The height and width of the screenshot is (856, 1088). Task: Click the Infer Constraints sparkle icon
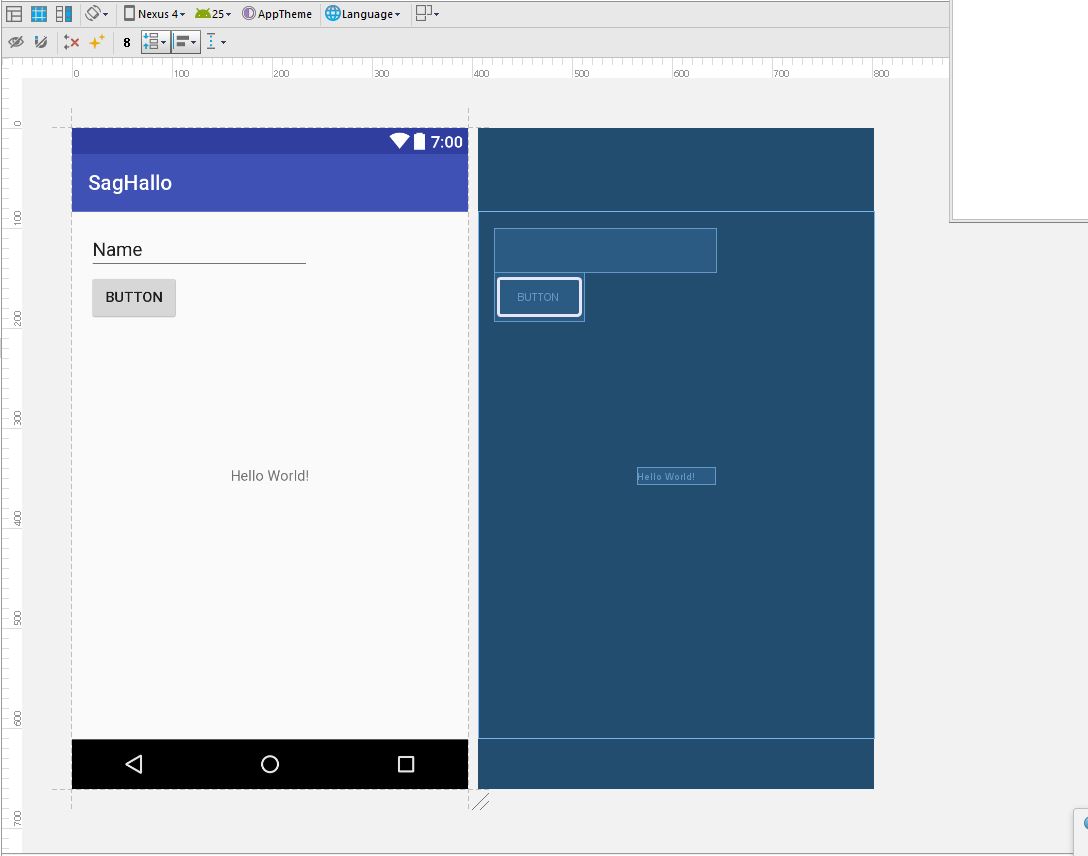(x=97, y=42)
